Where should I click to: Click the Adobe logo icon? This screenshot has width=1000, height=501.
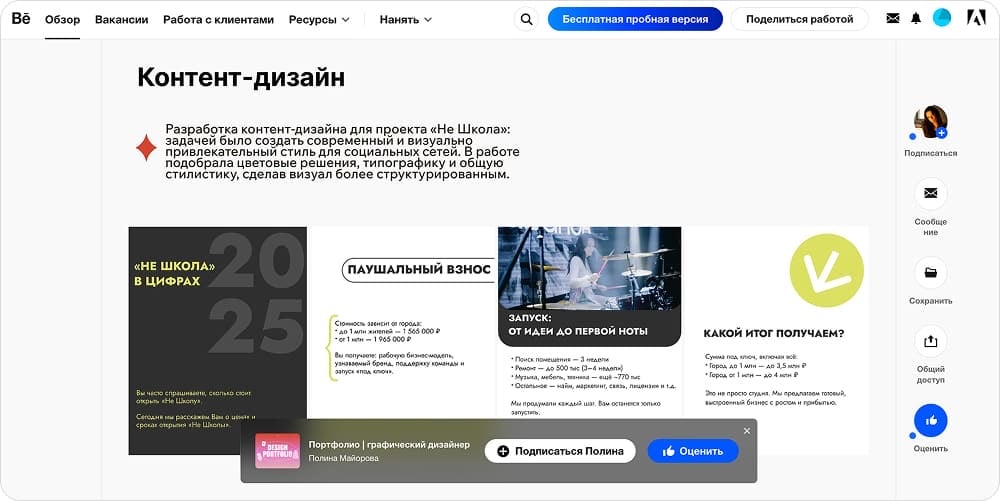tap(976, 18)
